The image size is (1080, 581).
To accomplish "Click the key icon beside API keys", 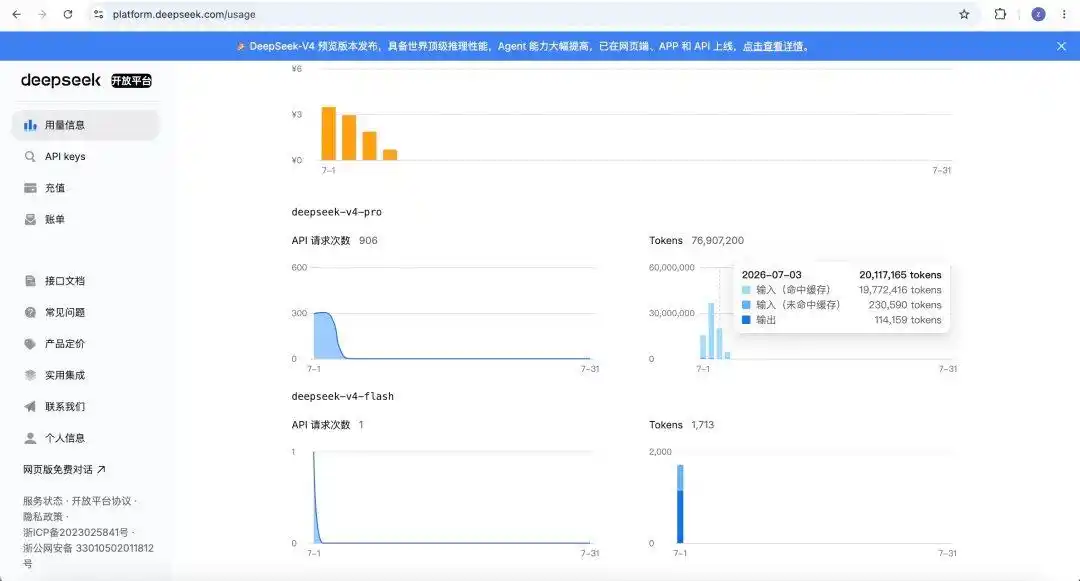I will 30,156.
